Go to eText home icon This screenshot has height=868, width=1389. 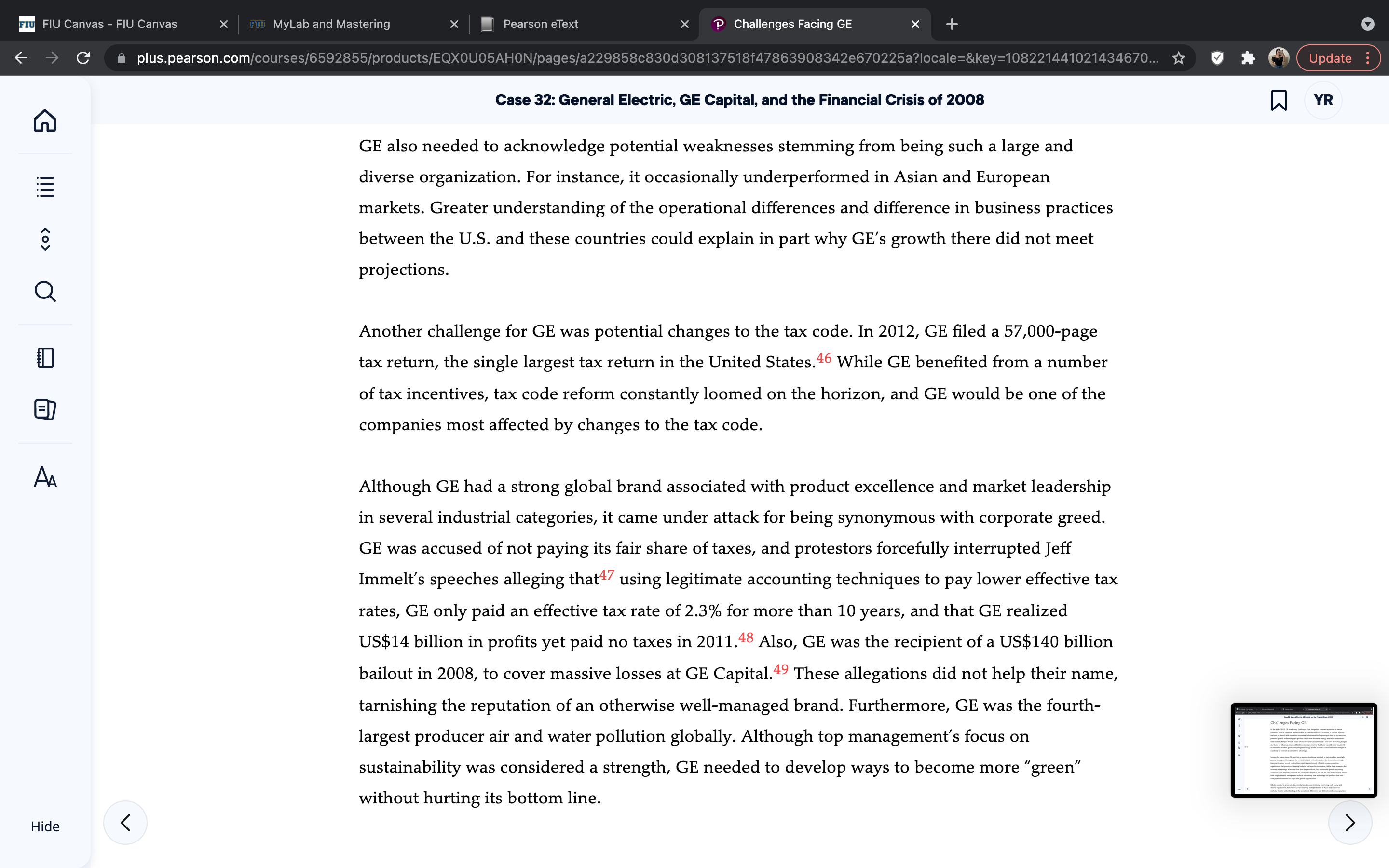coord(45,121)
